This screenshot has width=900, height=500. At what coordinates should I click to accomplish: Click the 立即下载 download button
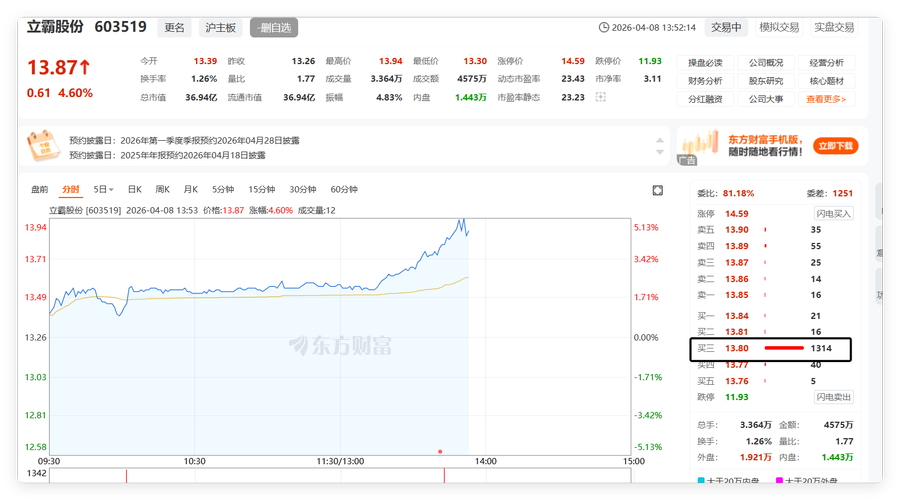coord(836,146)
